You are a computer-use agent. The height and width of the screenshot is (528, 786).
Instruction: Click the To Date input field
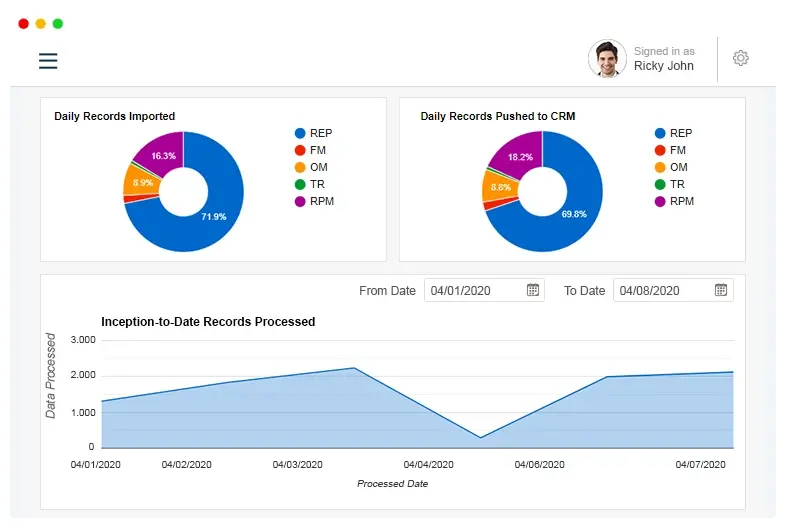[661, 290]
